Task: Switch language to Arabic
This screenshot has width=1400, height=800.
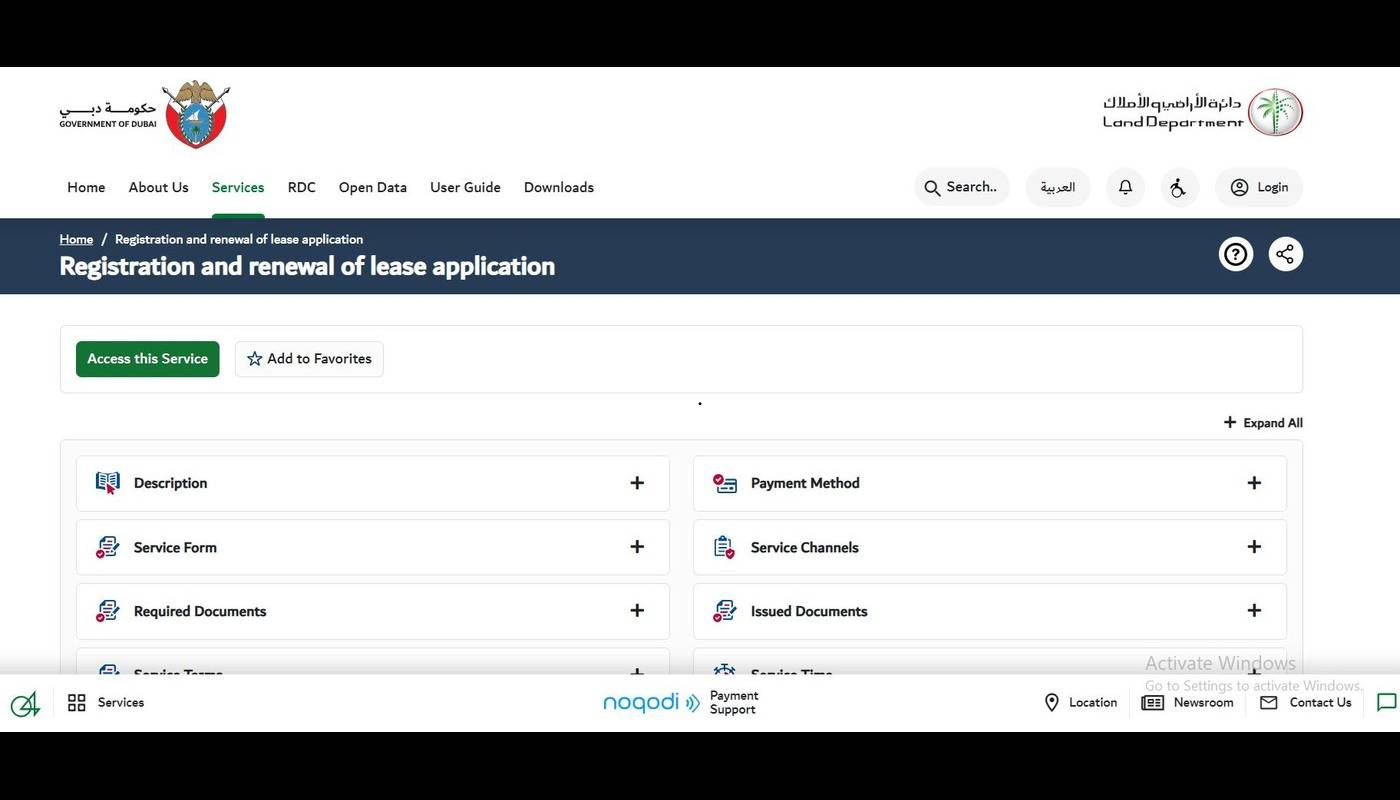Action: click(x=1057, y=187)
